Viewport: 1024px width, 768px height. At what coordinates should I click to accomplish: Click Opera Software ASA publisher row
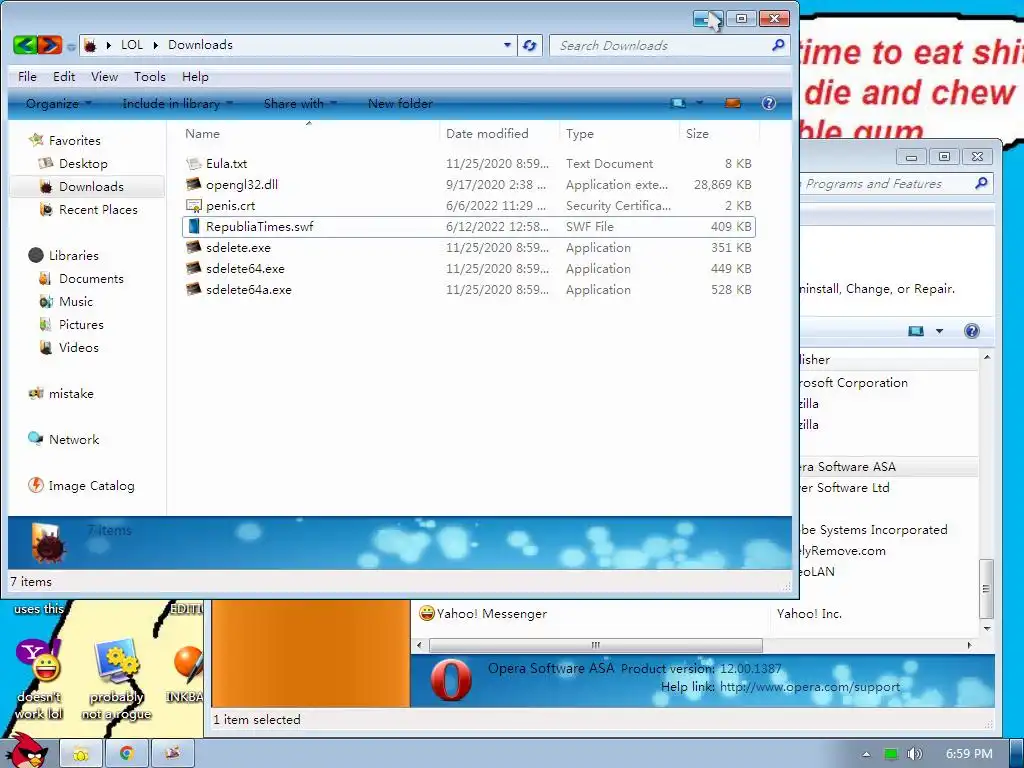[888, 467]
